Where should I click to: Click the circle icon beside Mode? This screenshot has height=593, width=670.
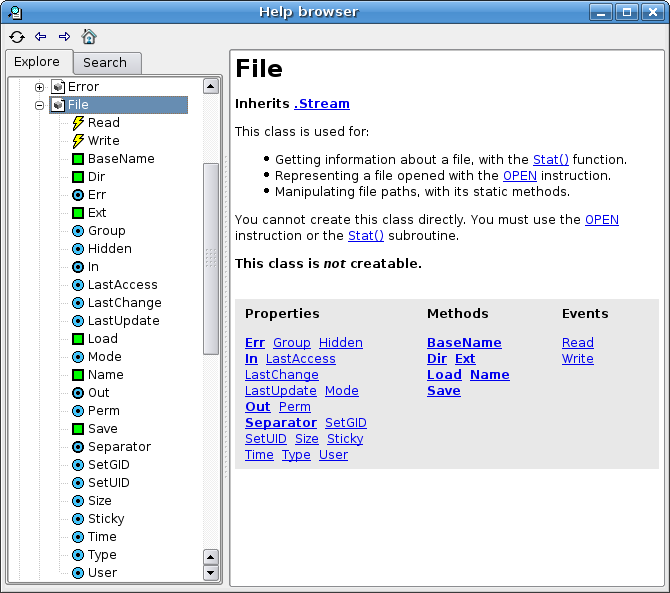(x=78, y=357)
